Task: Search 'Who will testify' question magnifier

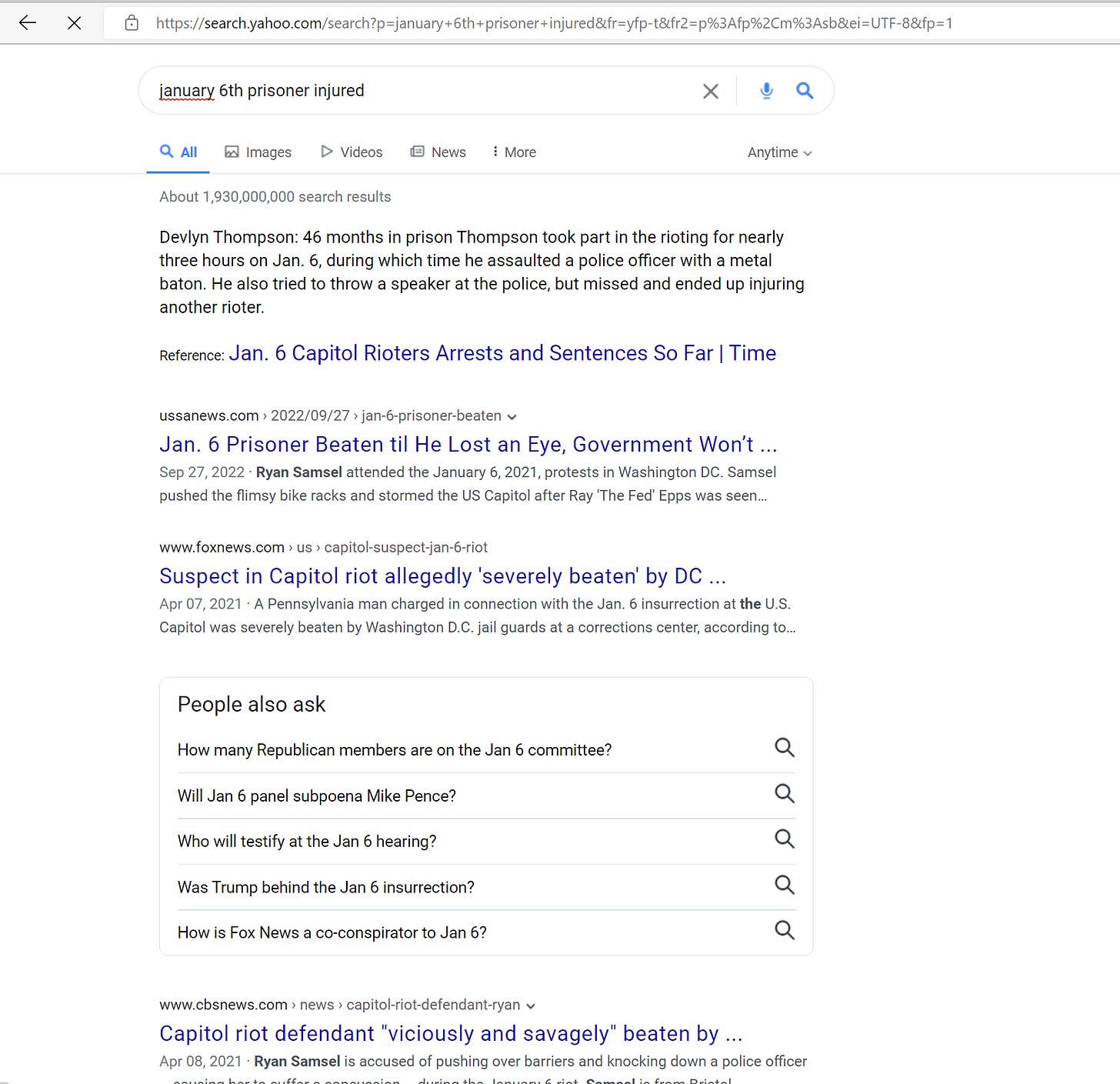Action: [x=784, y=839]
